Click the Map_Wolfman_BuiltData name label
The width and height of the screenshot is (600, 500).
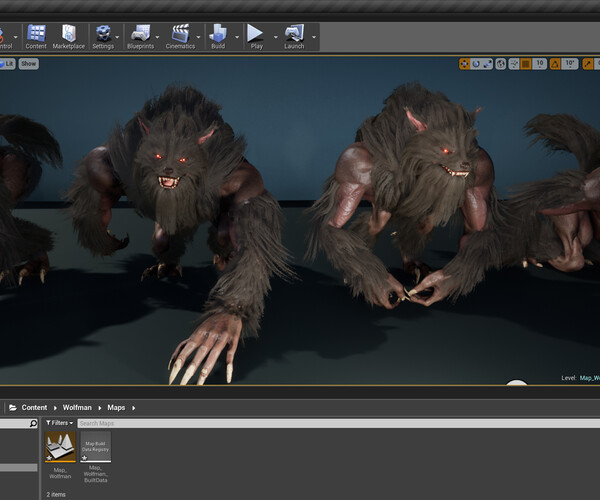96,474
